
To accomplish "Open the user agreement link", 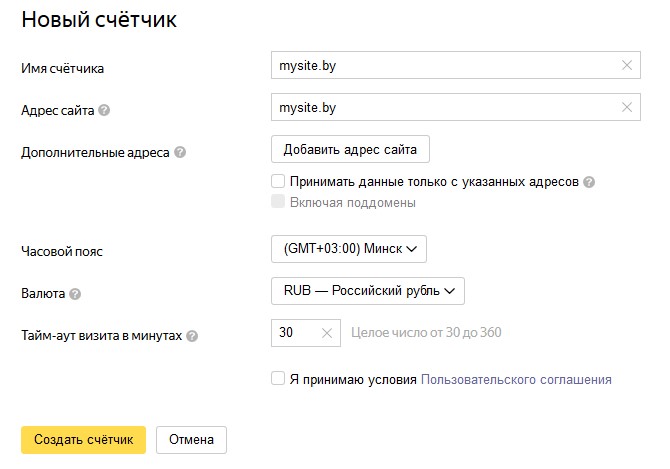I will [x=516, y=380].
